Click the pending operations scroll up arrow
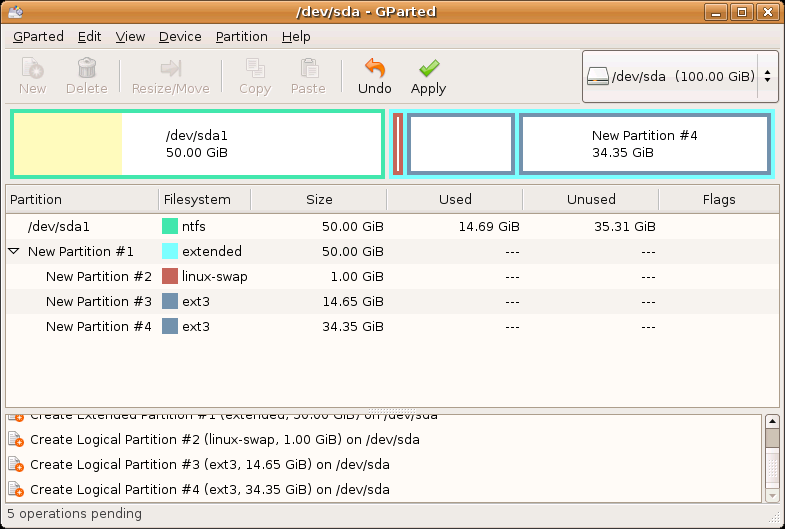Viewport: 785px width, 529px height. click(772, 421)
